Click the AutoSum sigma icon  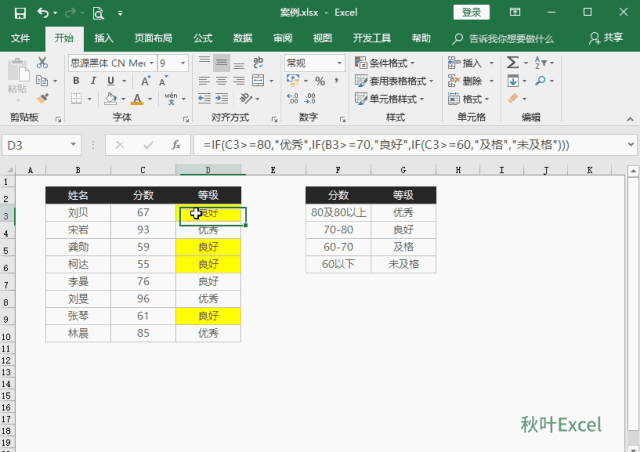[x=513, y=62]
